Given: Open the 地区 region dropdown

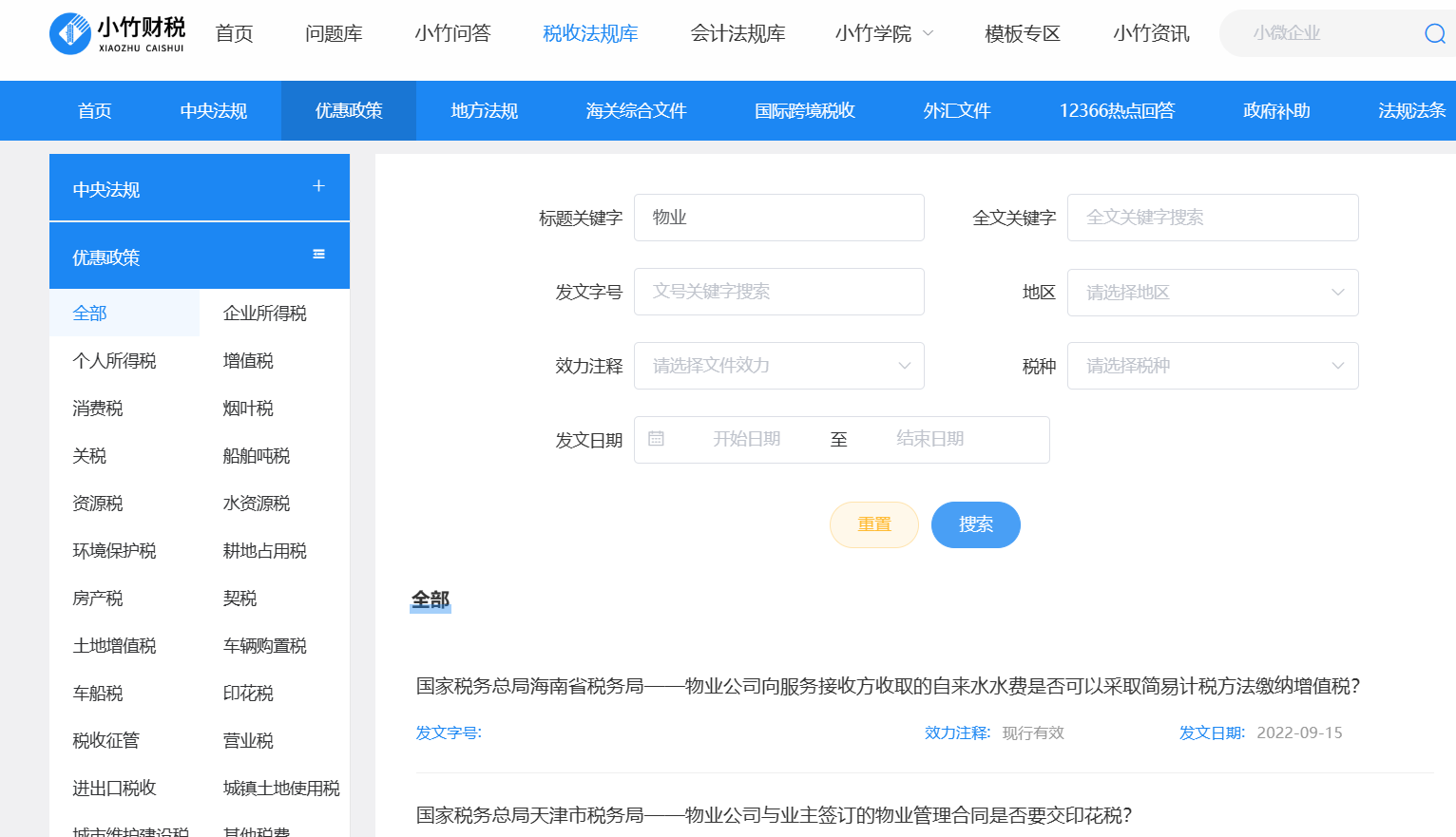Looking at the screenshot, I should [1212, 293].
